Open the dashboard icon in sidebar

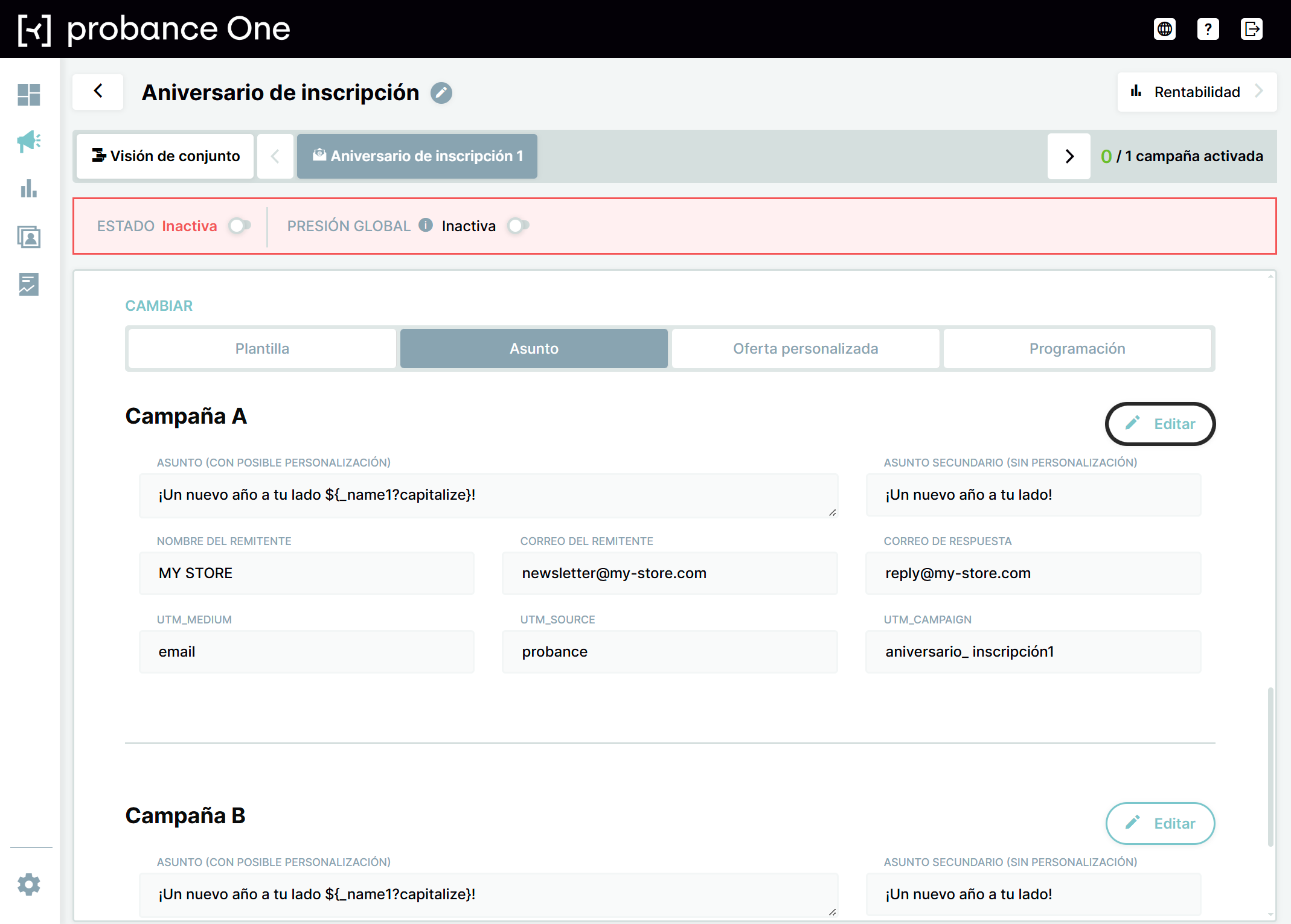pyautogui.click(x=28, y=95)
